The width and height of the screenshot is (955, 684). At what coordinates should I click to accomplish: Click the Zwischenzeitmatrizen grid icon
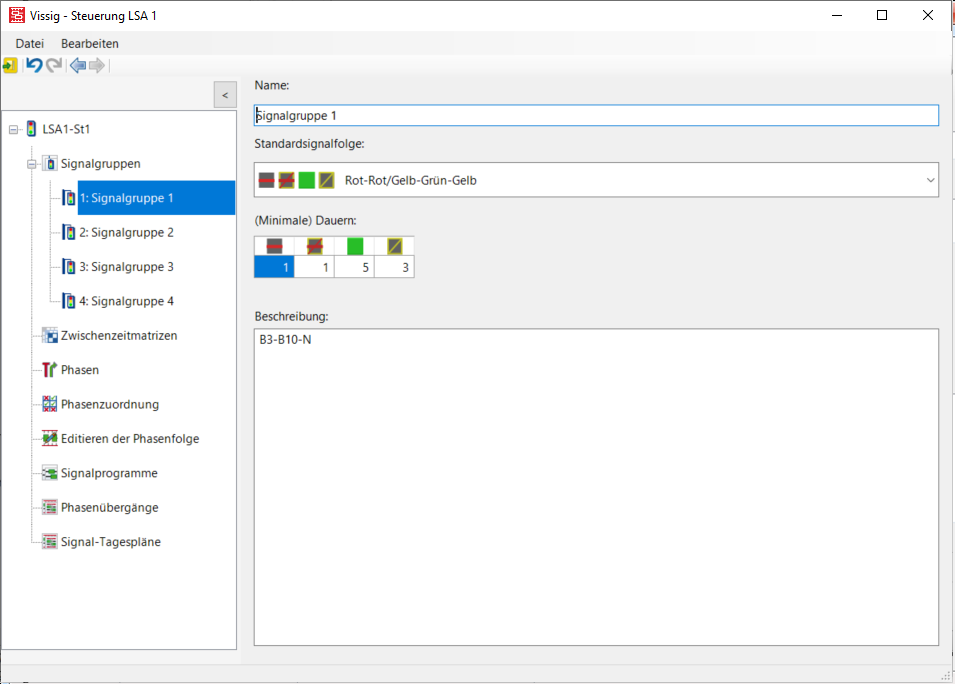tap(50, 336)
